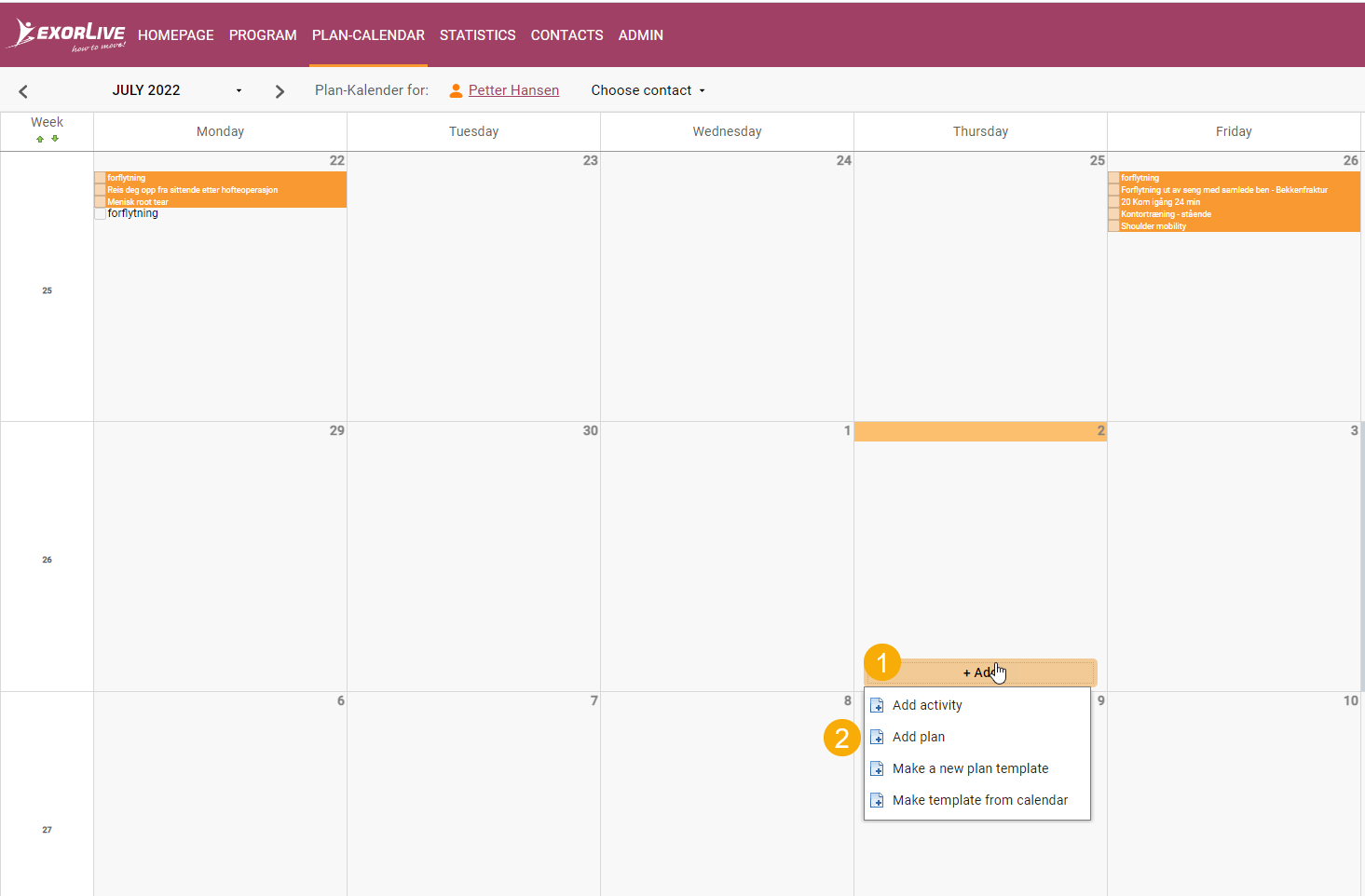Click the Wednesday column header

[x=727, y=131]
